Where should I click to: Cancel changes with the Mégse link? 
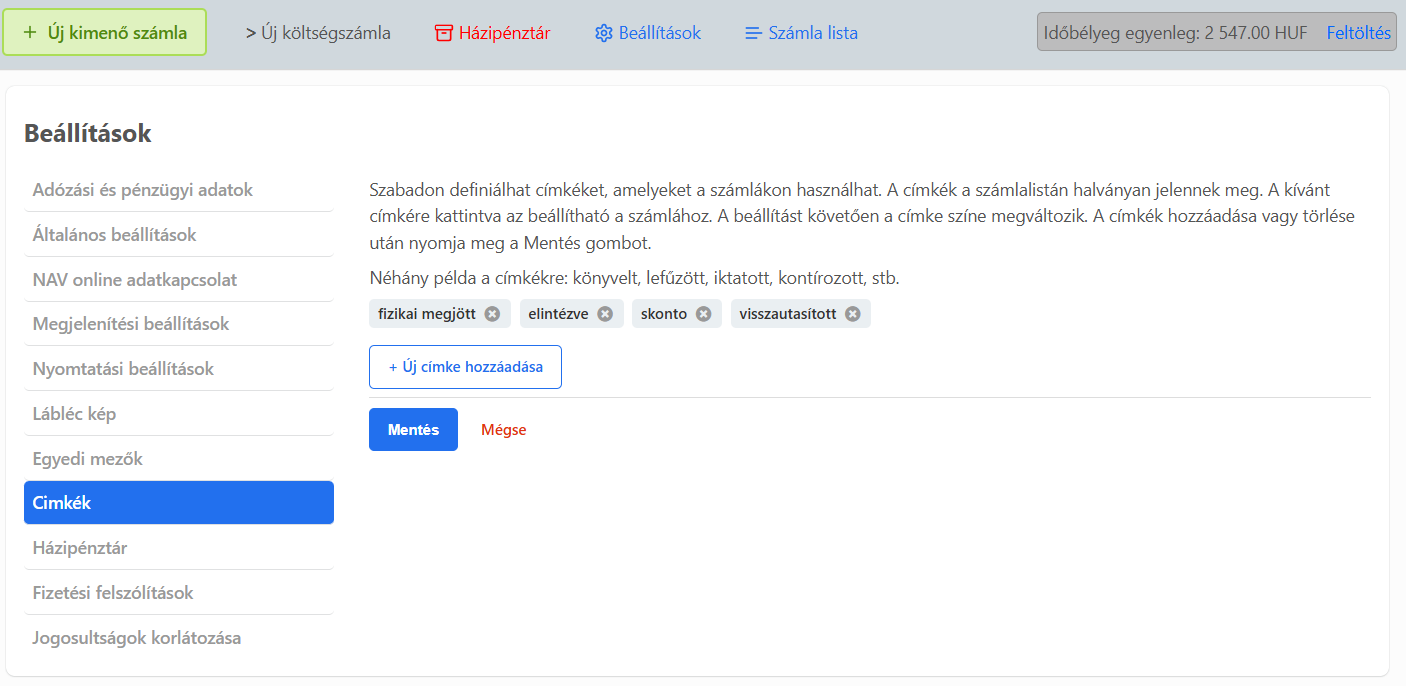pyautogui.click(x=503, y=430)
